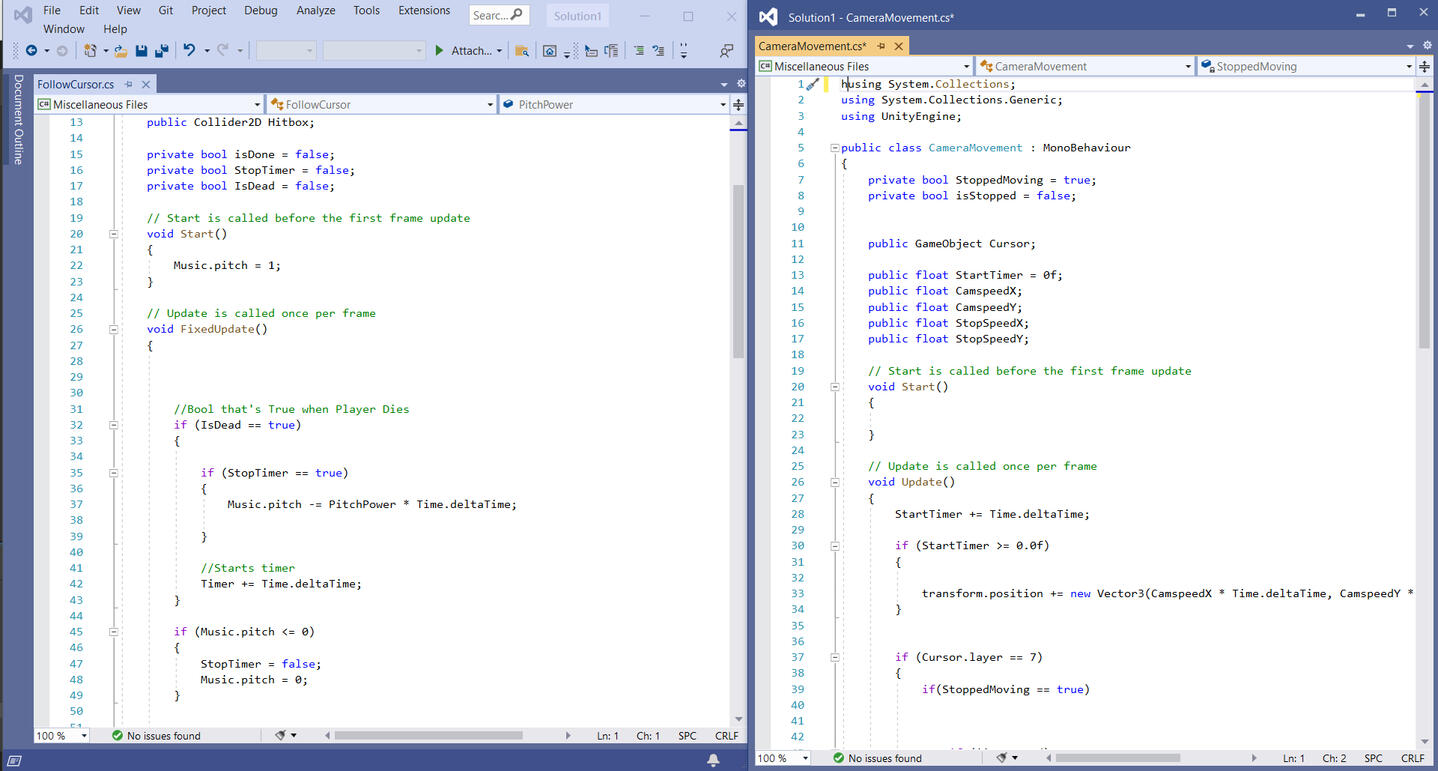Click the Undo icon in toolbar

(189, 51)
